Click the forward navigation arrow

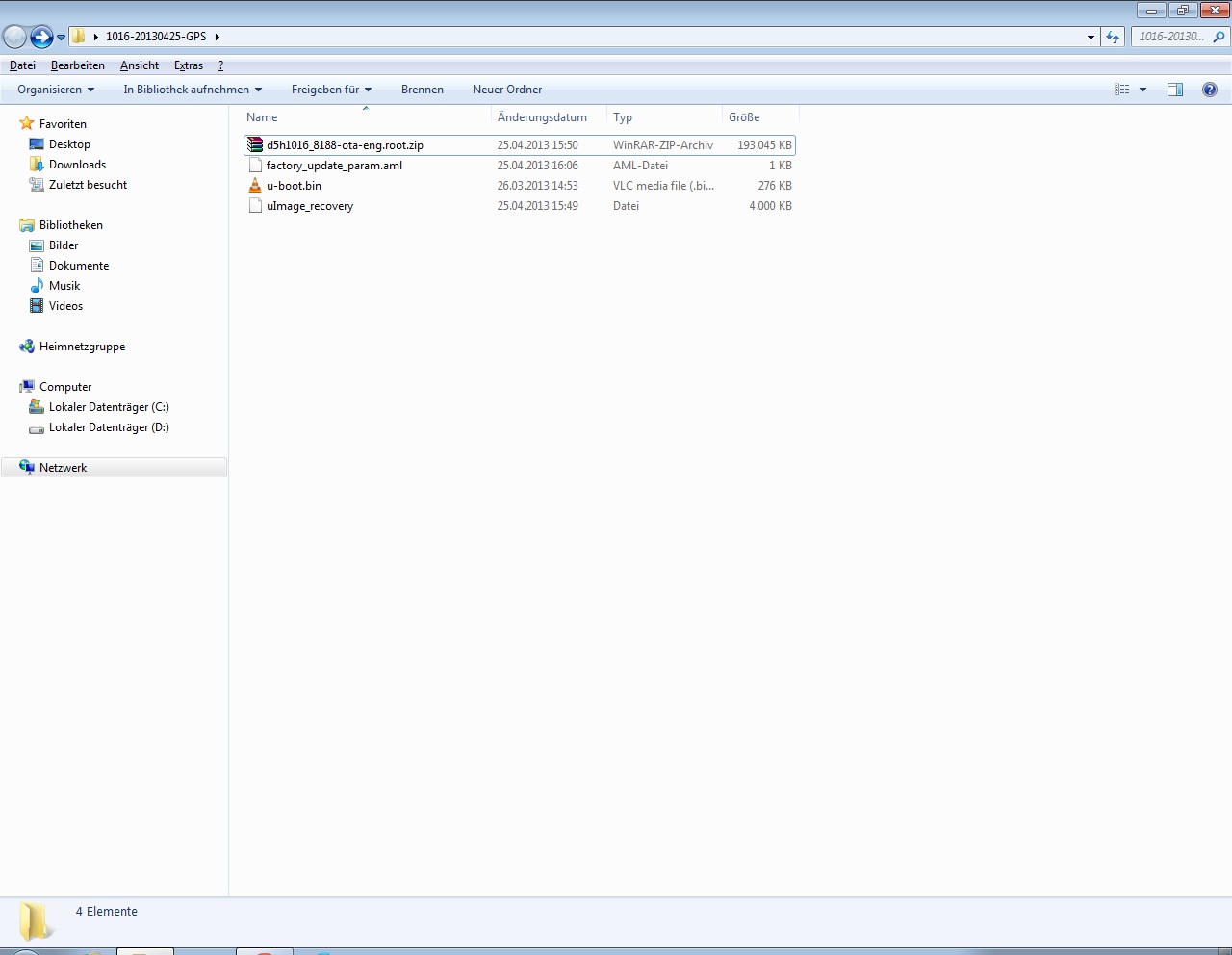click(41, 37)
